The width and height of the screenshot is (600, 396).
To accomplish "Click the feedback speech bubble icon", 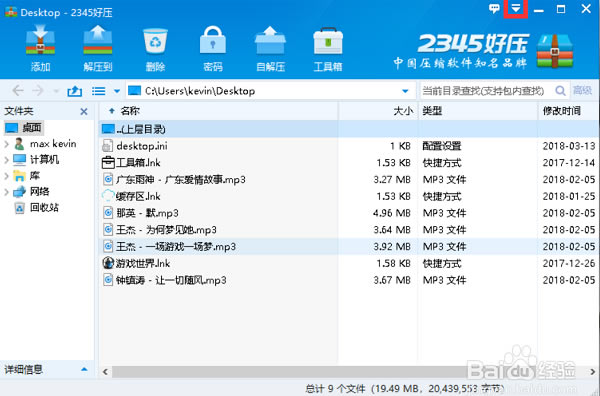I will (x=494, y=8).
